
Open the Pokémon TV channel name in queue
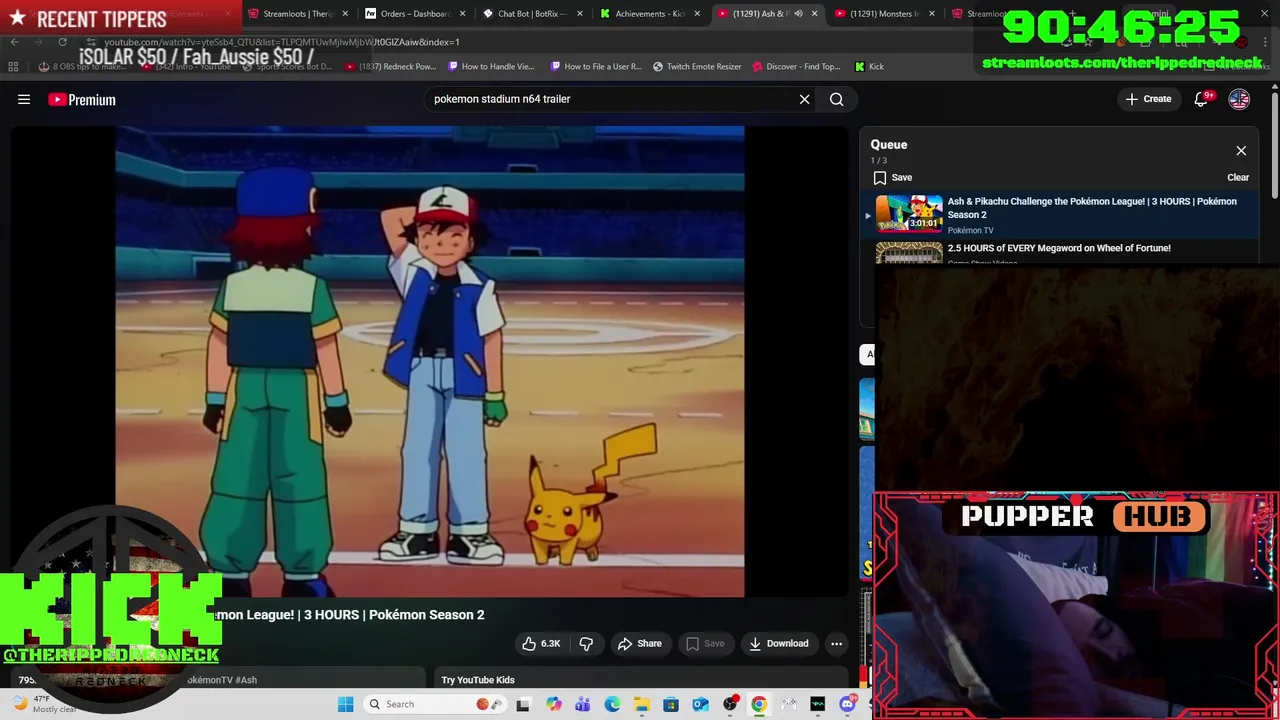pyautogui.click(x=970, y=230)
